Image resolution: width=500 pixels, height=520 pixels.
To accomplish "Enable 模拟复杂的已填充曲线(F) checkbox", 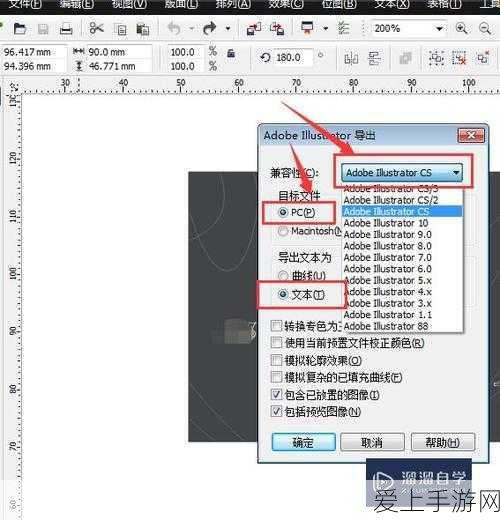I will (x=276, y=377).
